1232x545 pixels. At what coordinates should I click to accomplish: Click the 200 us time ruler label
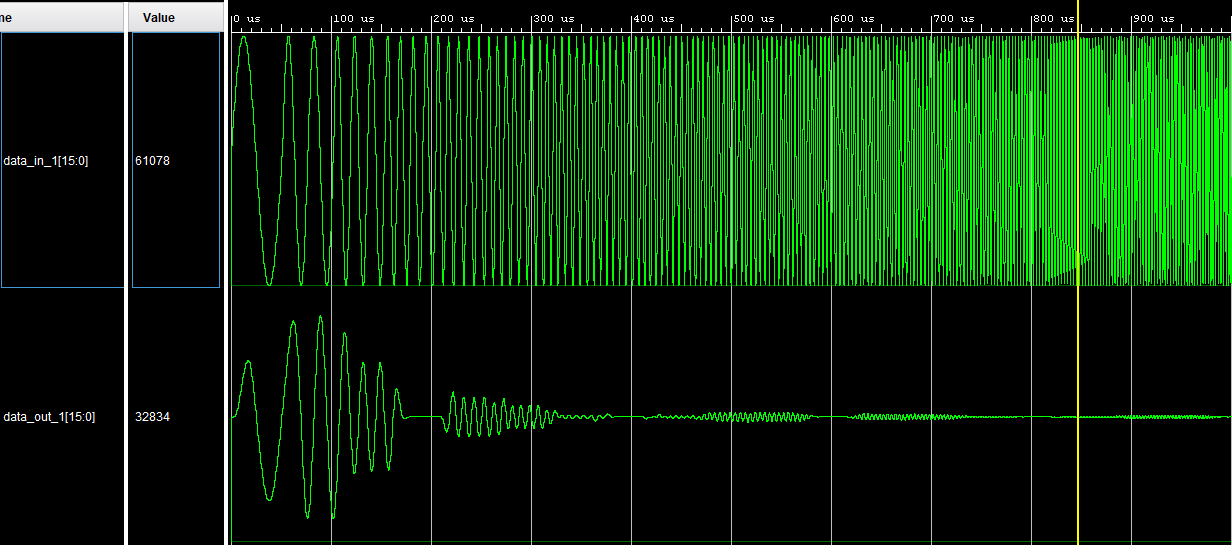coord(454,18)
